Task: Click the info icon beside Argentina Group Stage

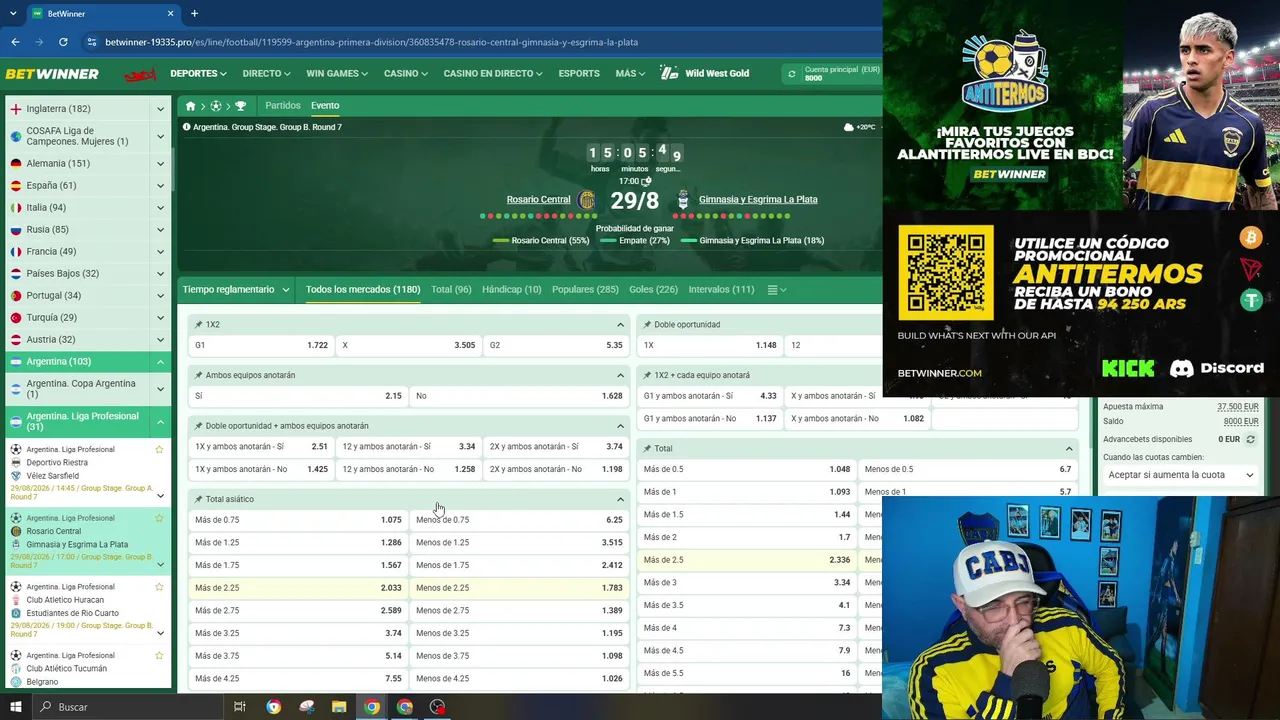Action: pos(187,127)
